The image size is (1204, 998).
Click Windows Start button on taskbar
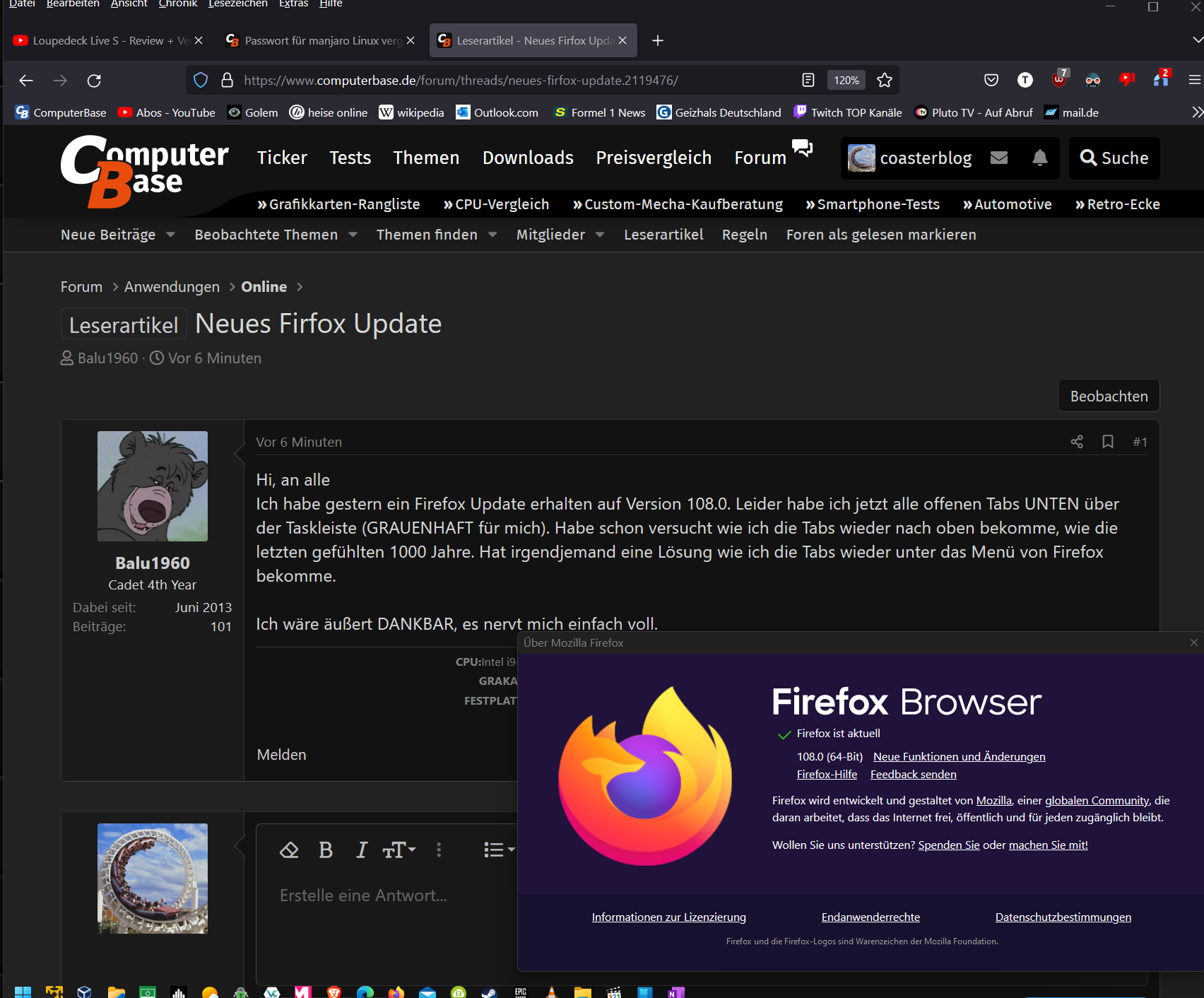[x=23, y=992]
